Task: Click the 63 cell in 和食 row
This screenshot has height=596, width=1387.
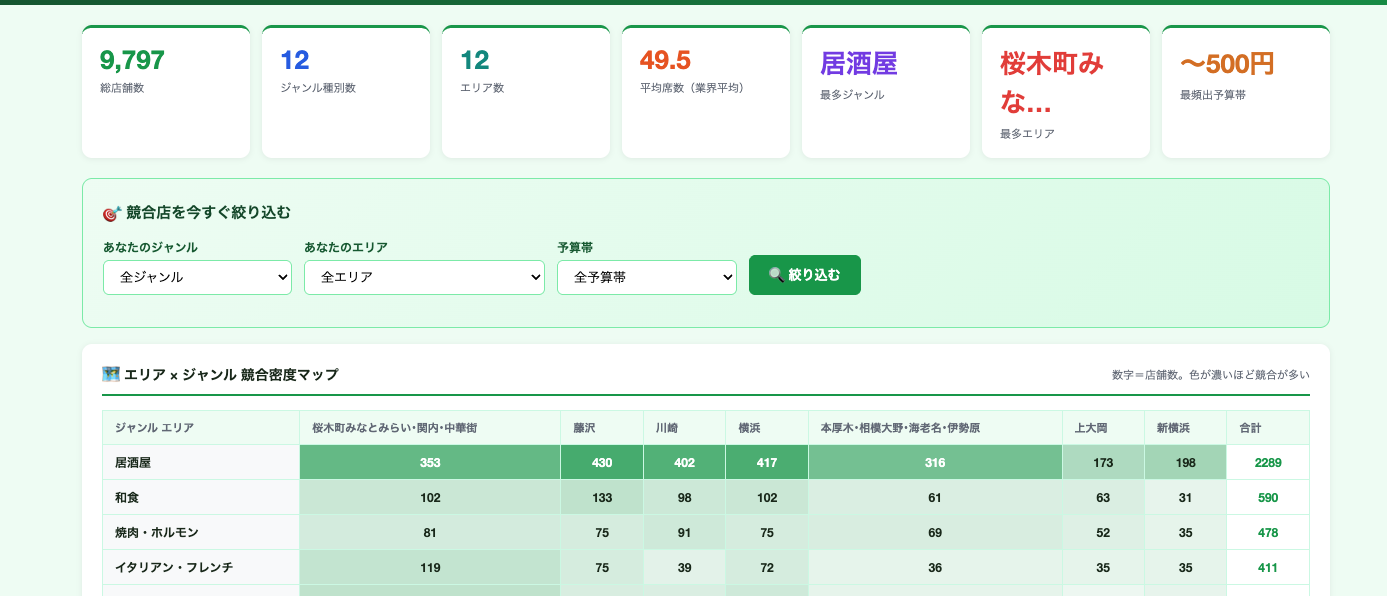Action: coord(1104,497)
